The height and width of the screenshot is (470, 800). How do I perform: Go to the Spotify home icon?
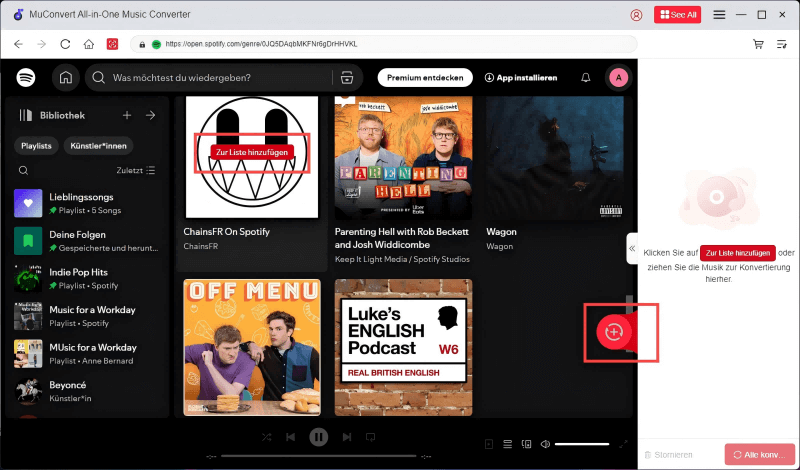[65, 77]
